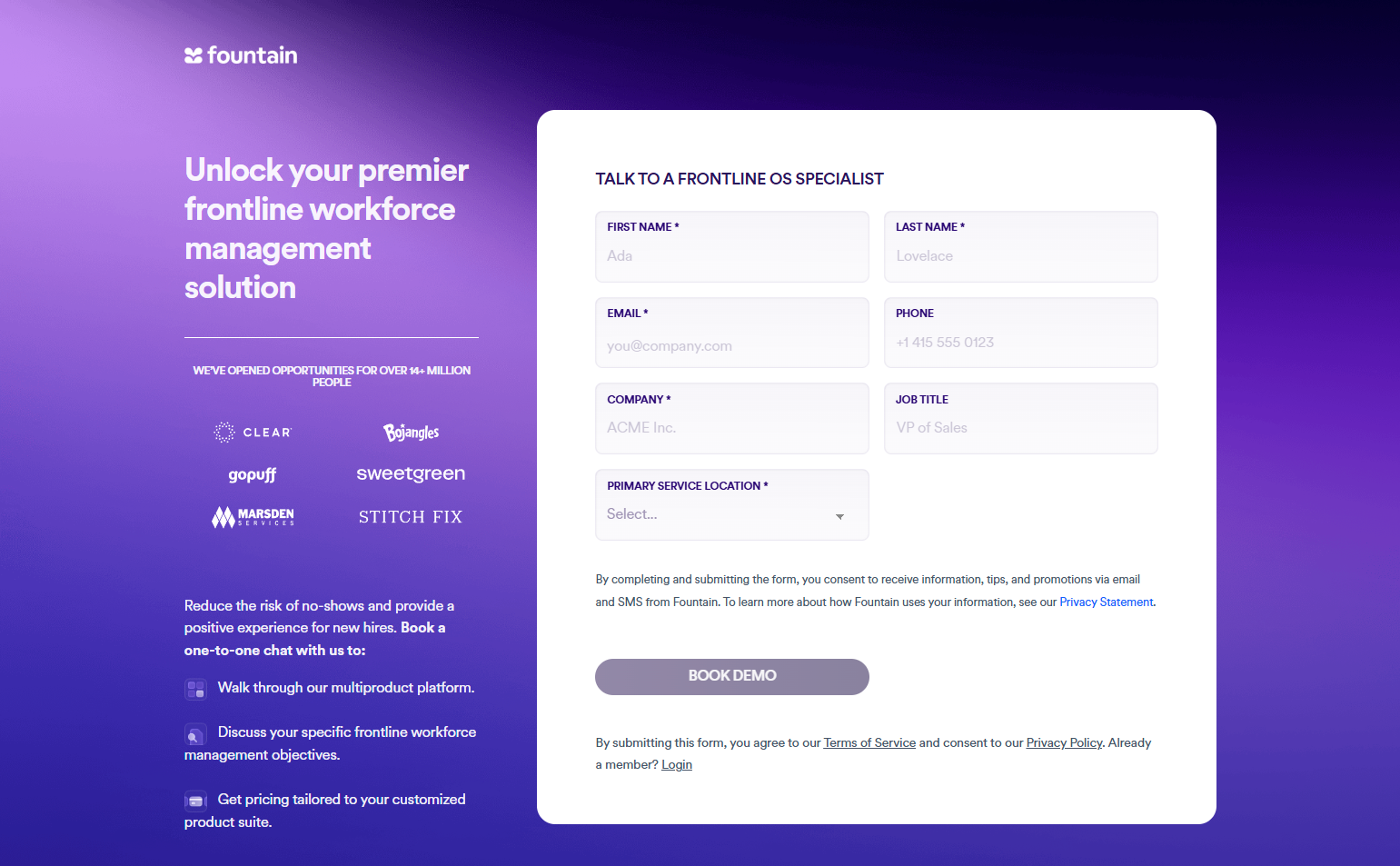Click the gopuff brand logo

(253, 474)
